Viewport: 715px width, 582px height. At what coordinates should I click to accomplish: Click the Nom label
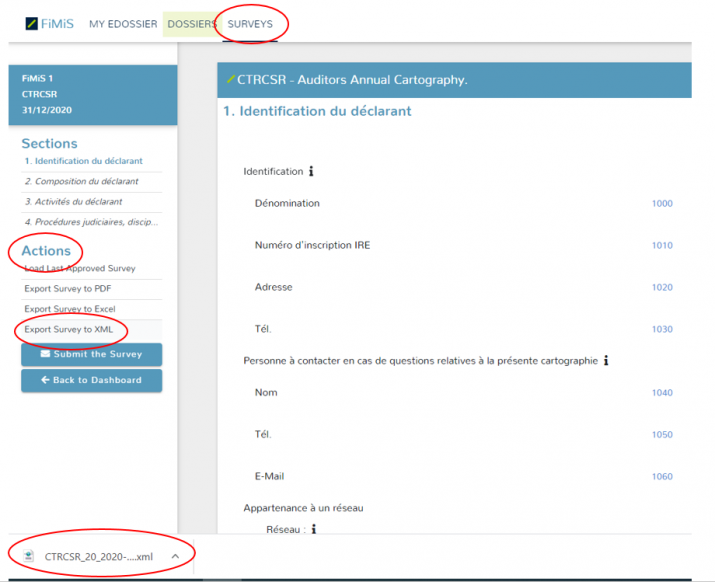(266, 392)
